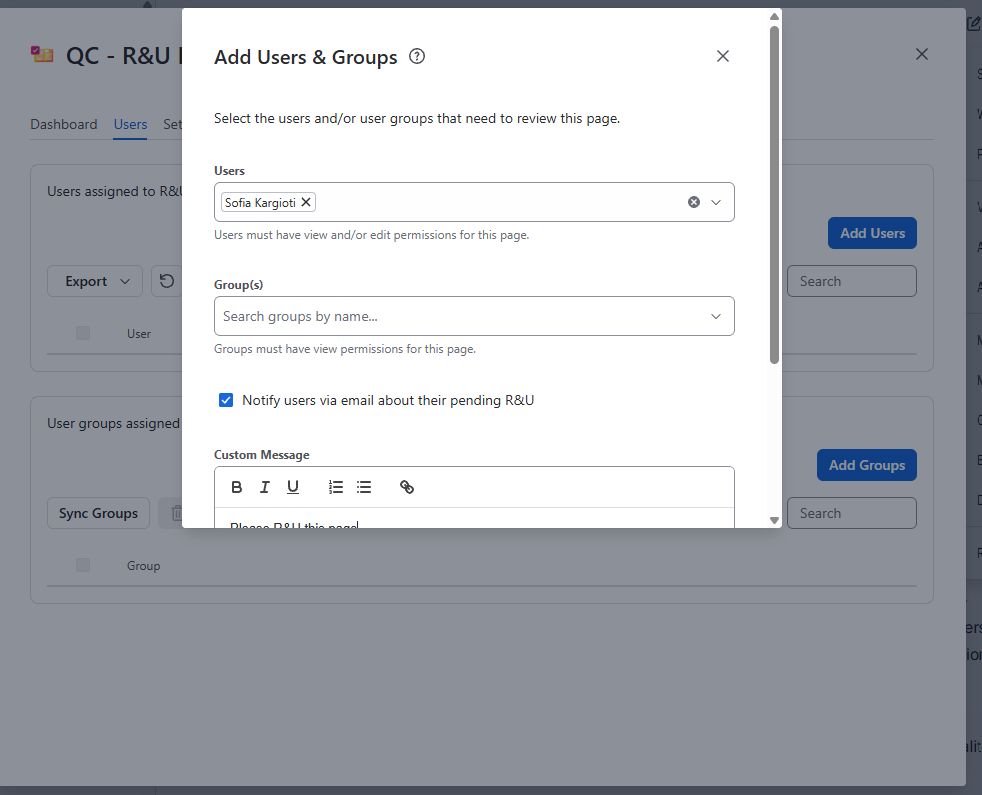
Task: Open the Group(s) dropdown chevron
Action: coord(716,316)
